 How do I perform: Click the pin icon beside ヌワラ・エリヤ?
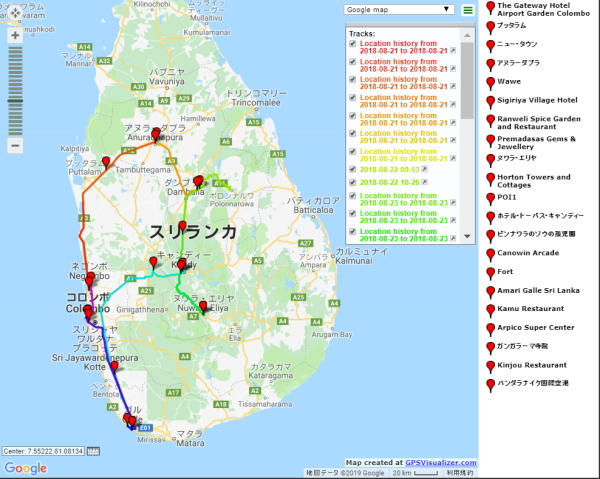tap(490, 161)
